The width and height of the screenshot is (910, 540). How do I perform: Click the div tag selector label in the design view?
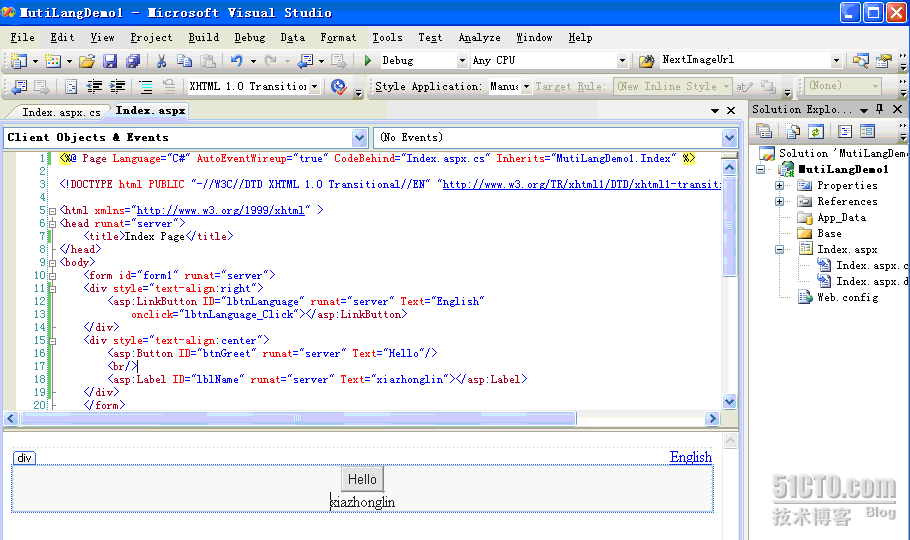(x=24, y=458)
